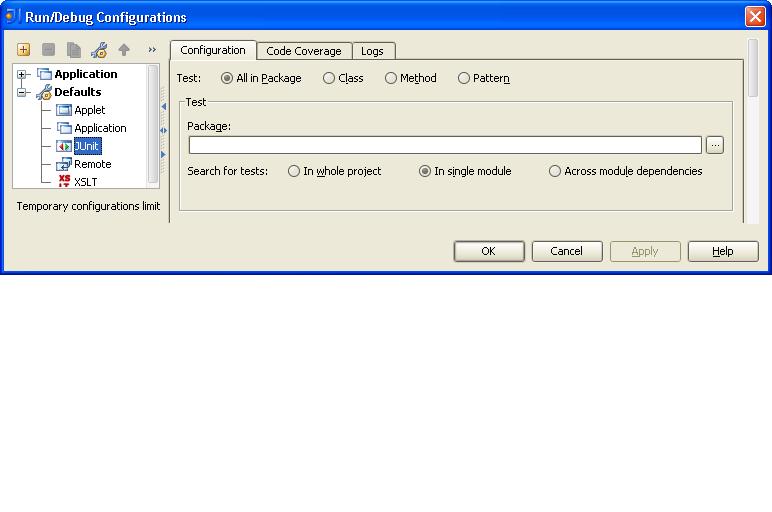This screenshot has width=772, height=512.
Task: Click the Copy Configuration icon
Action: (x=73, y=50)
